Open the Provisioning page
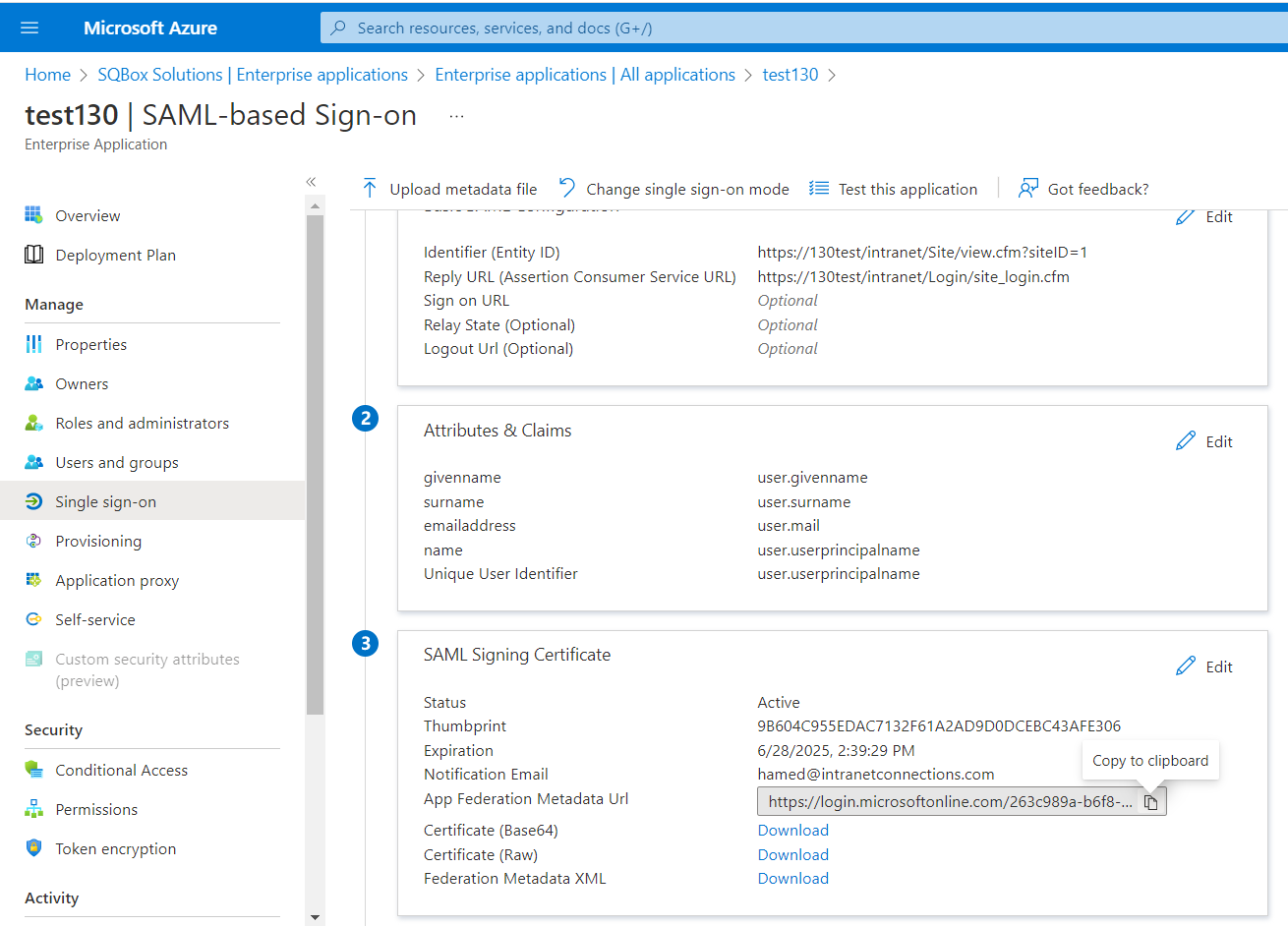 [x=98, y=541]
